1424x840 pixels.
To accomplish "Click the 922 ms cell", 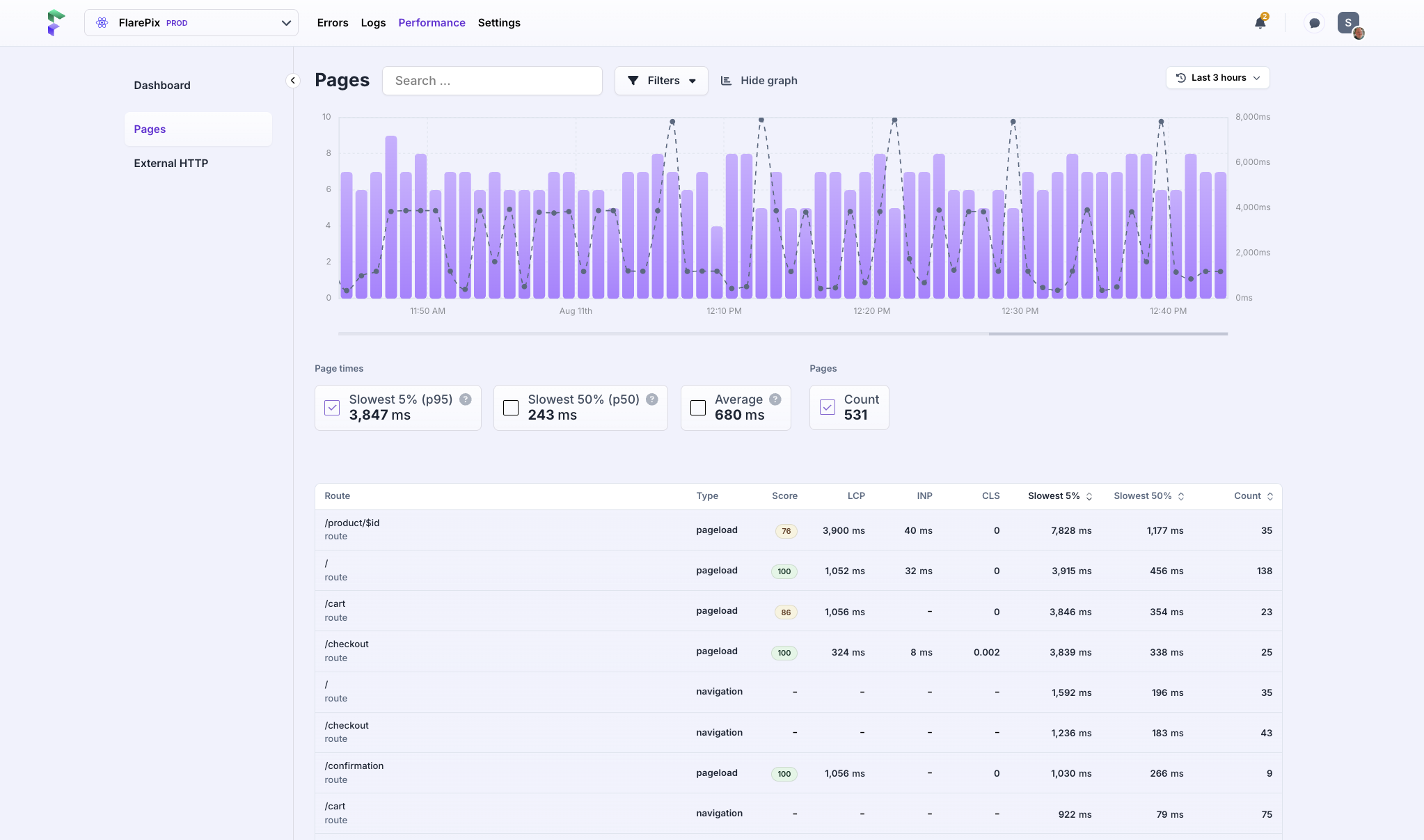I will [x=1075, y=815].
